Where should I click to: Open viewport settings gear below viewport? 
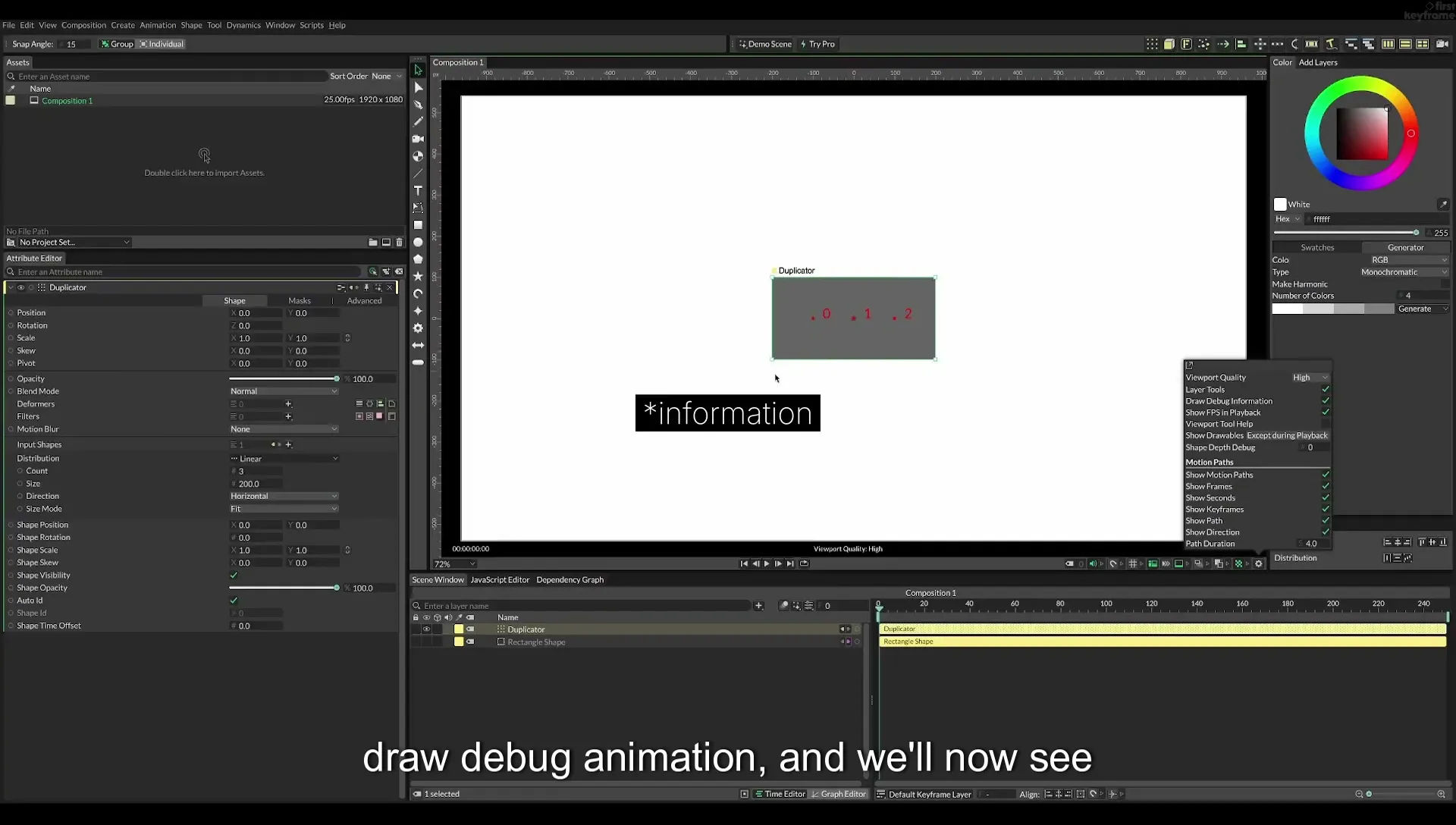1259,563
